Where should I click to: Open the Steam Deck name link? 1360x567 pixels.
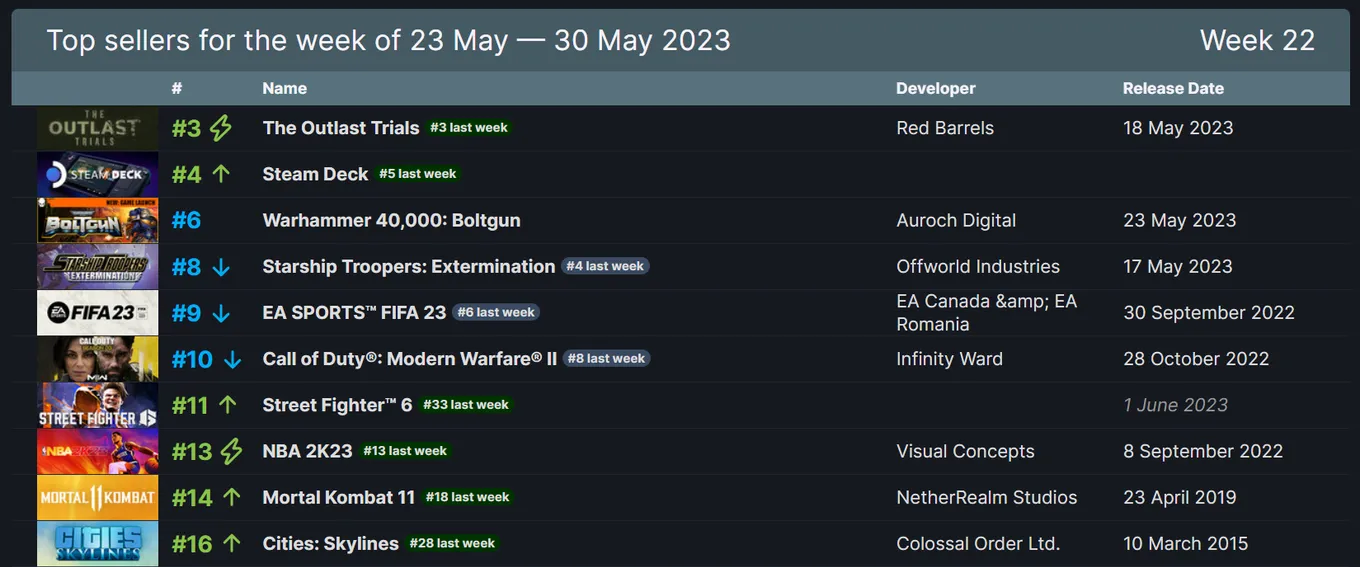tap(315, 174)
